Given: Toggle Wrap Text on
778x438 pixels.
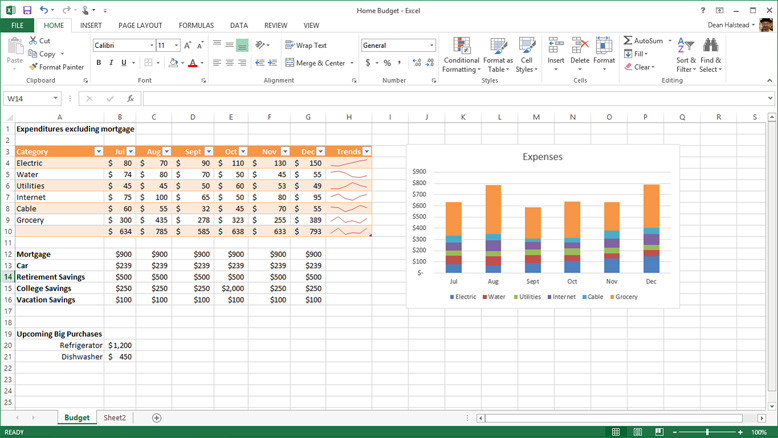Looking at the screenshot, I should point(305,45).
